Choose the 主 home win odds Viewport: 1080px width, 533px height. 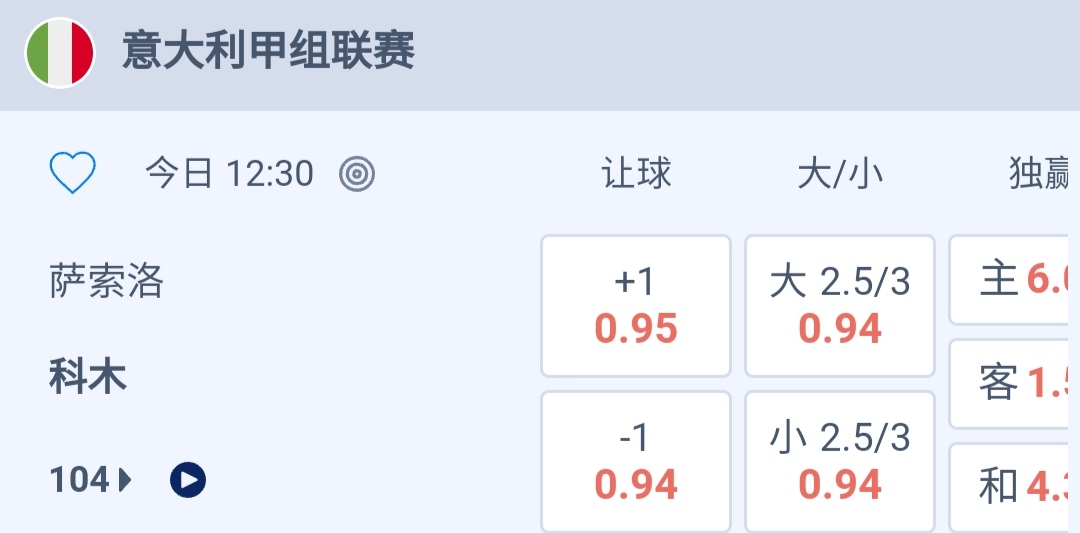(1015, 280)
